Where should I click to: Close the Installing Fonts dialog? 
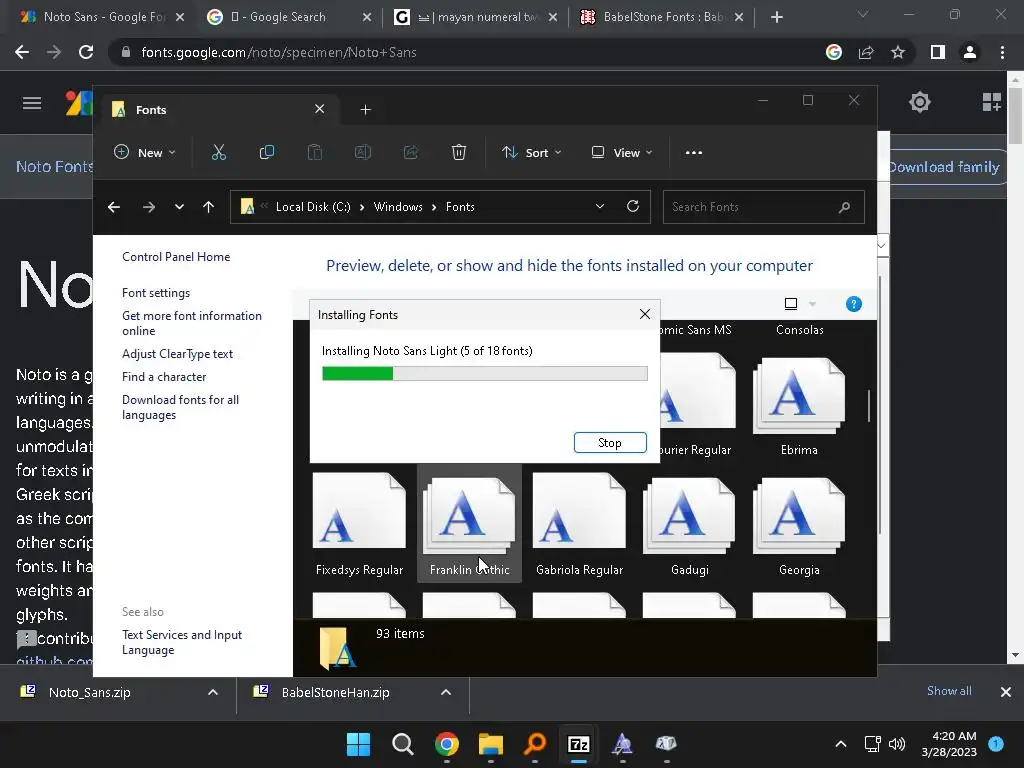coord(645,314)
